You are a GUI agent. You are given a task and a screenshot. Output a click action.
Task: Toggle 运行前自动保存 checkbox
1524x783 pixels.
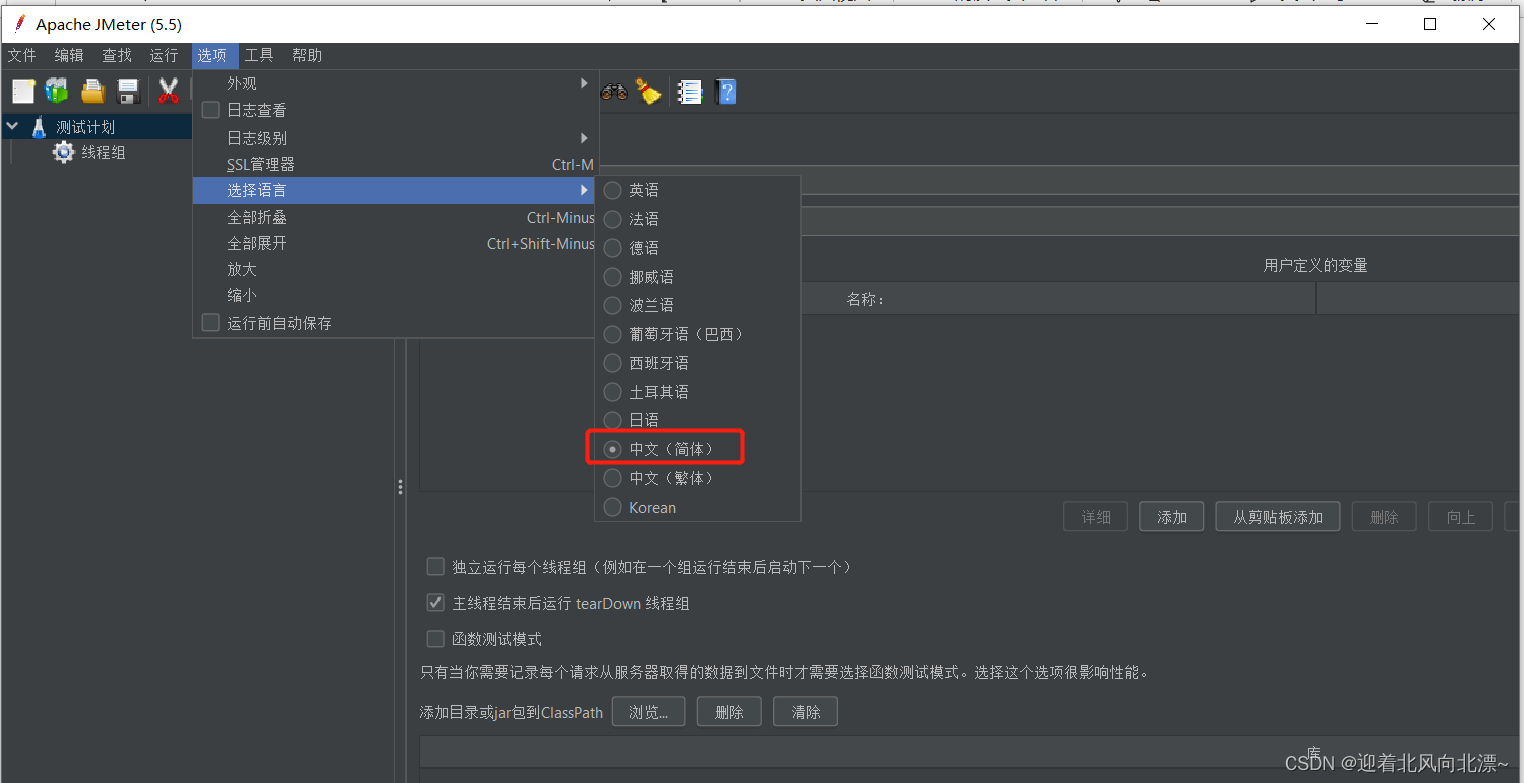[x=211, y=323]
